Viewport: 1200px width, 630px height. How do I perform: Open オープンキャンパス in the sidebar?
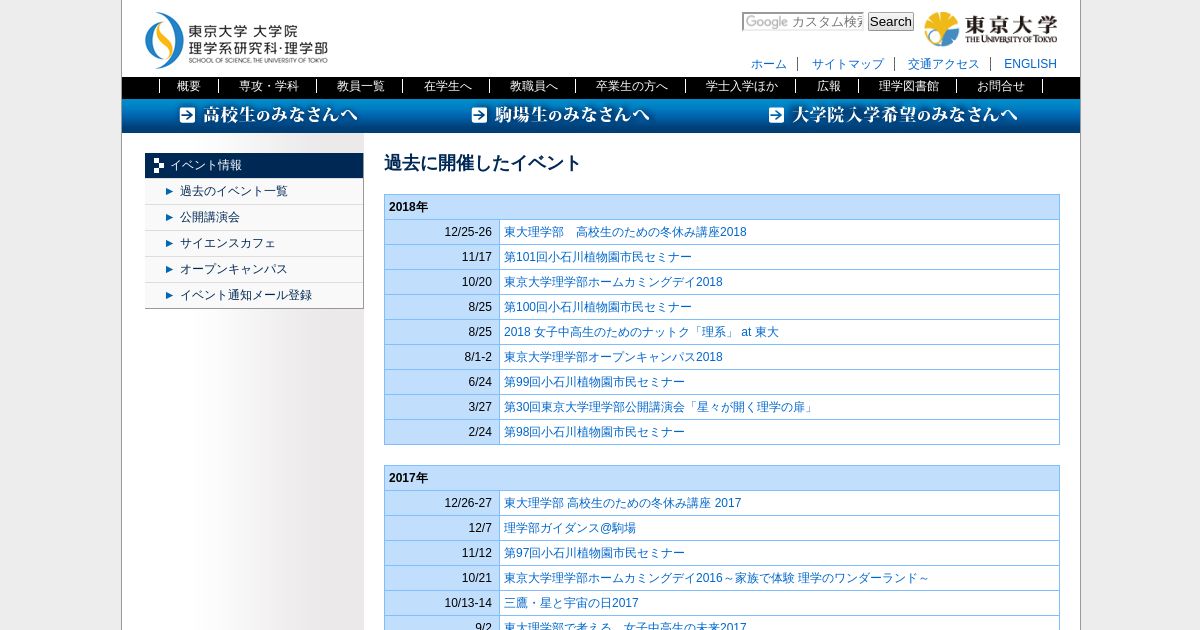[234, 269]
